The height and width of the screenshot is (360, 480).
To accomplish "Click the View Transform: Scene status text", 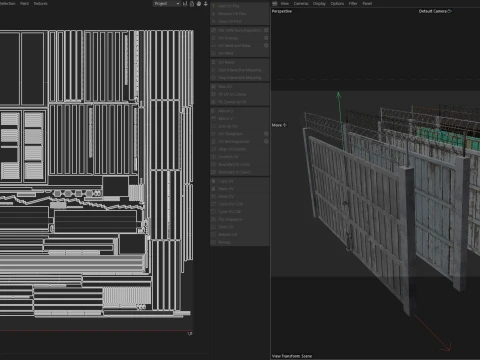I will pos(292,356).
